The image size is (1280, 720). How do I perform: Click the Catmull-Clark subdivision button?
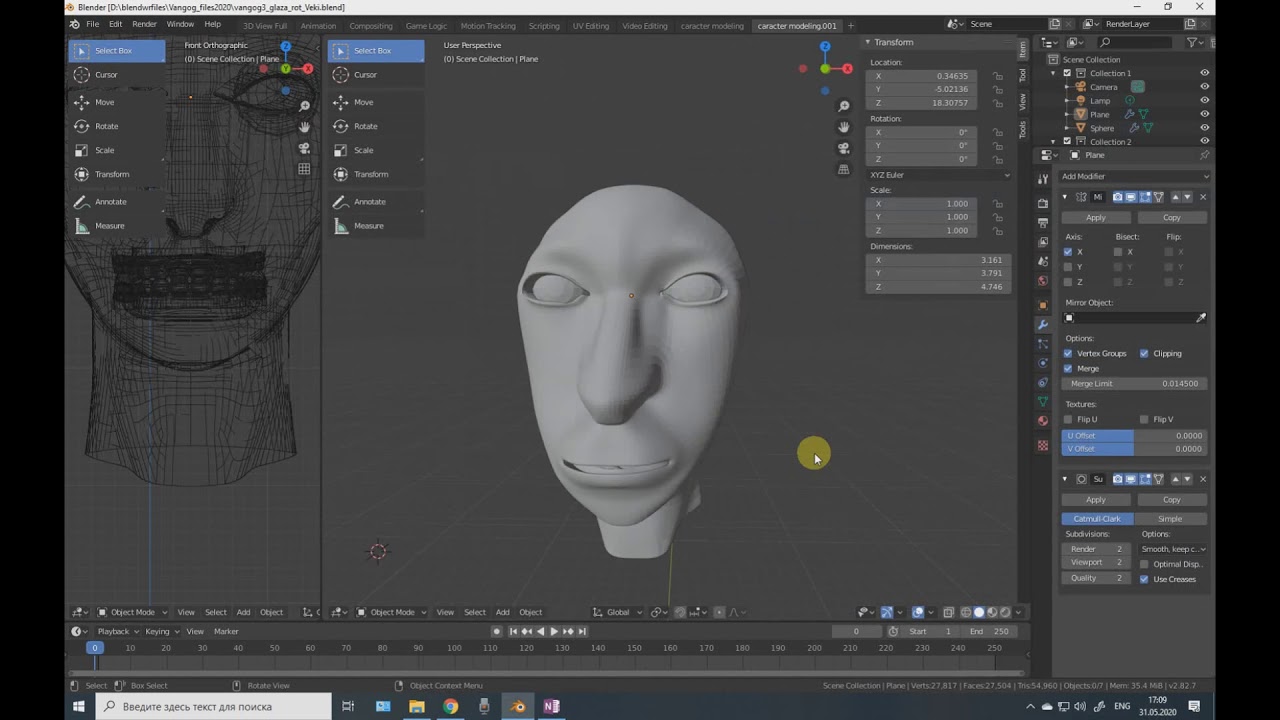1097,519
